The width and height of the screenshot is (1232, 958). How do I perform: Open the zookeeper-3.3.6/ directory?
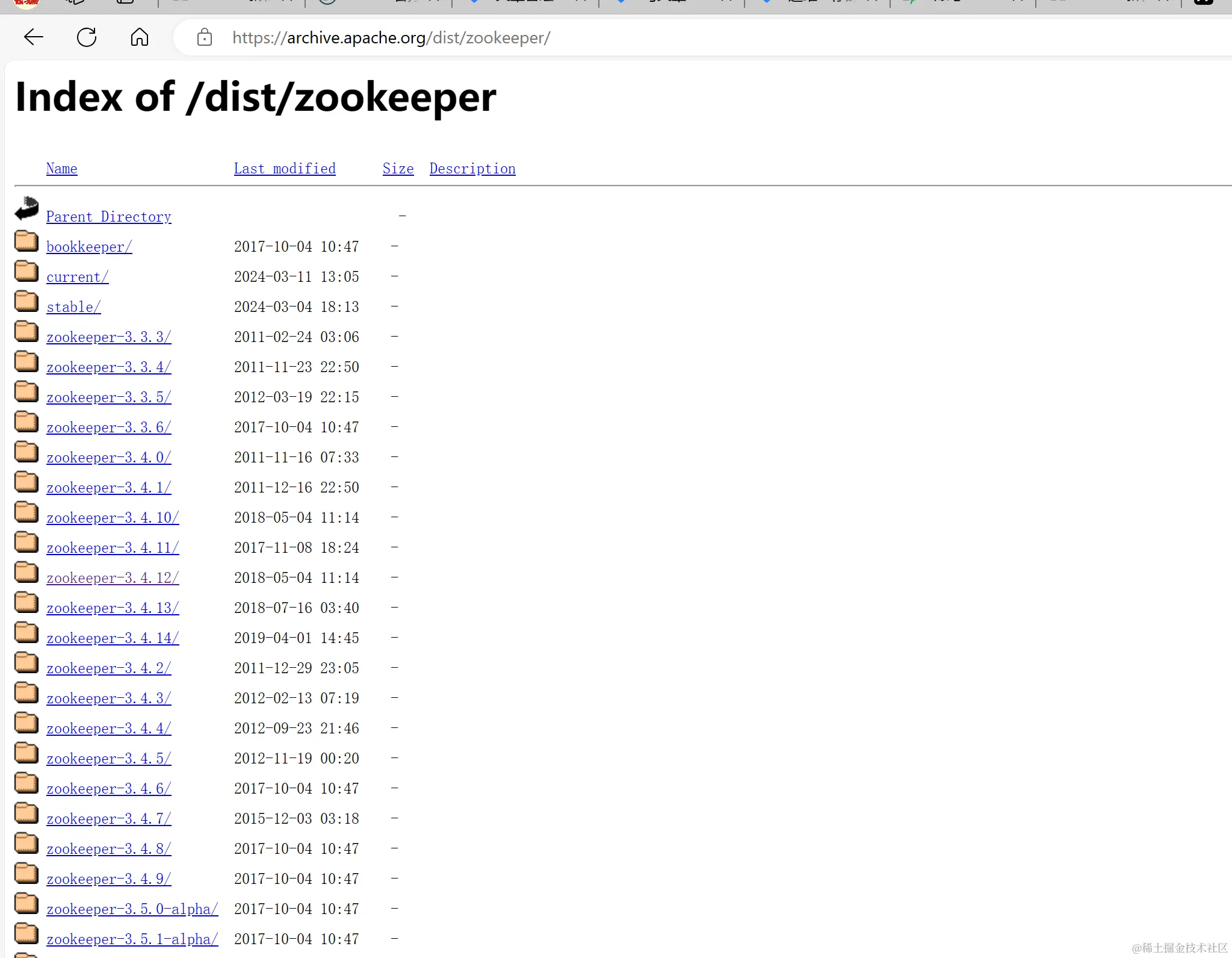[x=108, y=428]
